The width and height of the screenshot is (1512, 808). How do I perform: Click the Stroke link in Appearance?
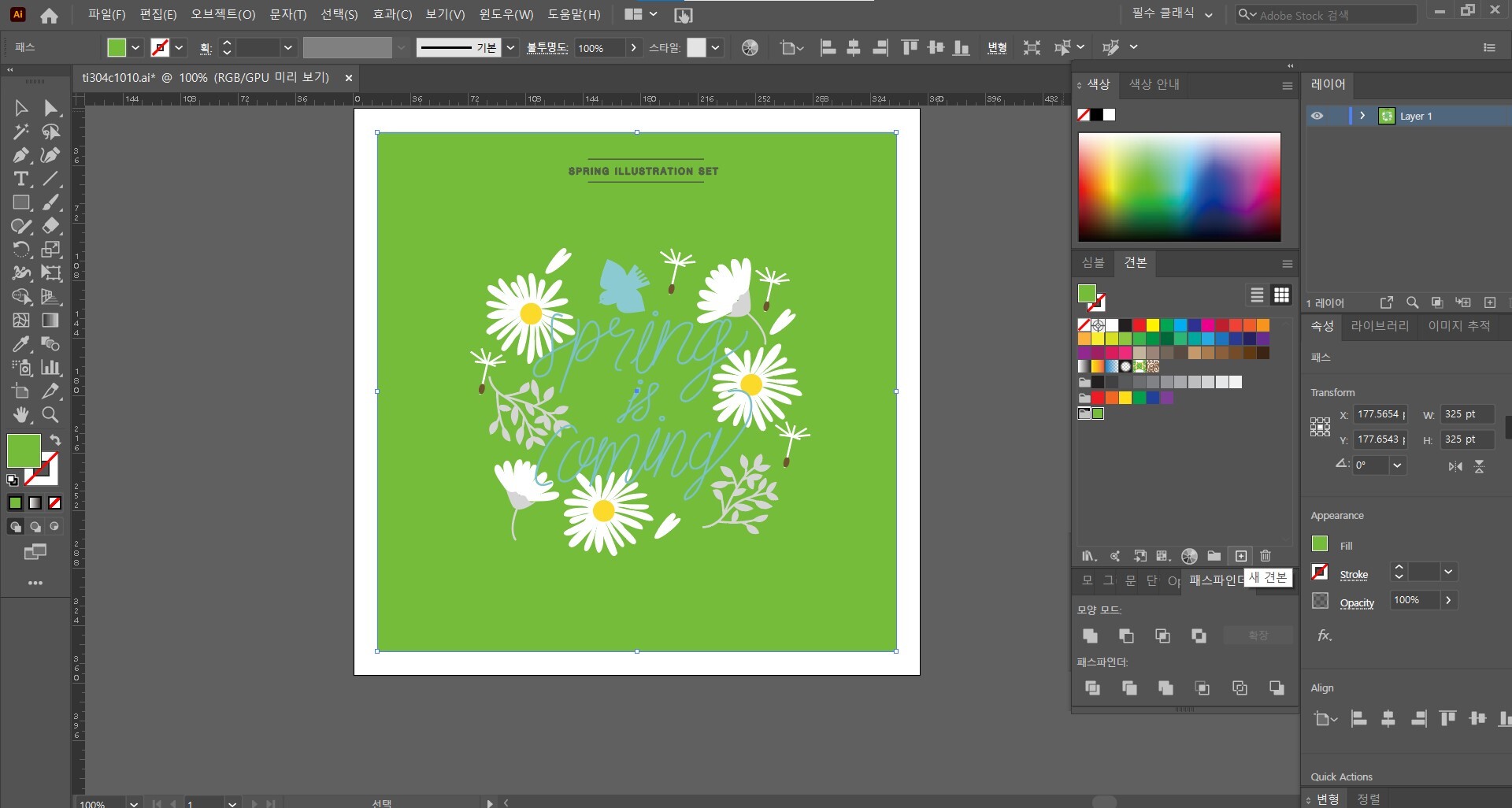[1354, 575]
